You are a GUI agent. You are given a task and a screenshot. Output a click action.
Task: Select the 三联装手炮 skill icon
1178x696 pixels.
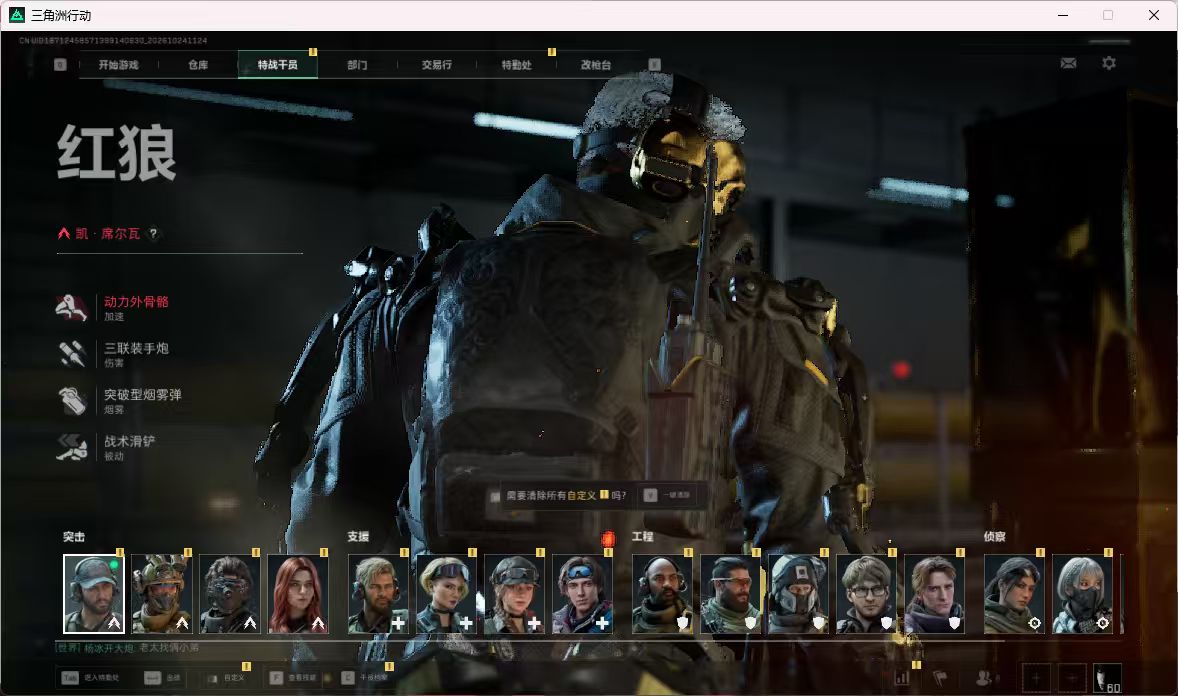point(72,354)
